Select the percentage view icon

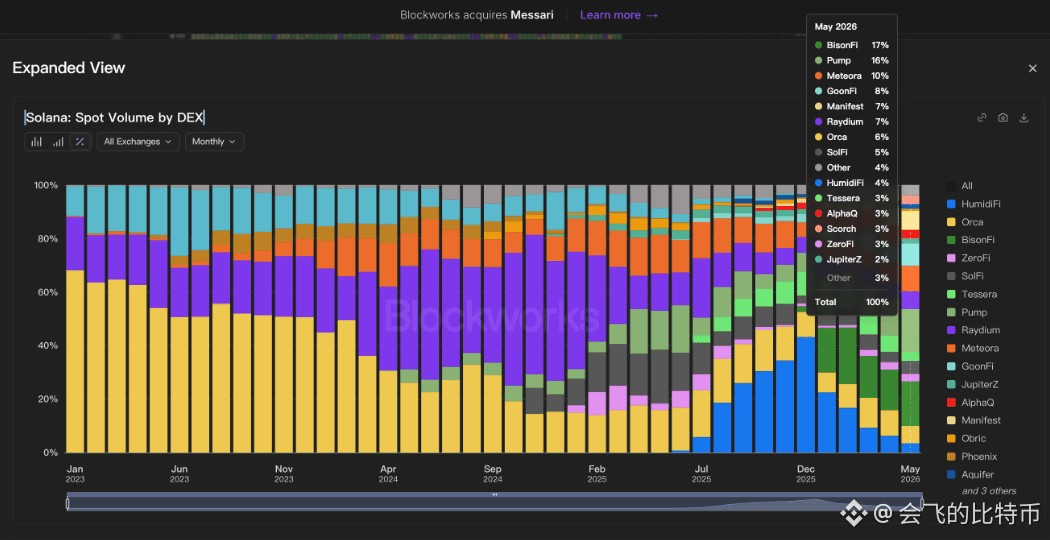pyautogui.click(x=80, y=142)
